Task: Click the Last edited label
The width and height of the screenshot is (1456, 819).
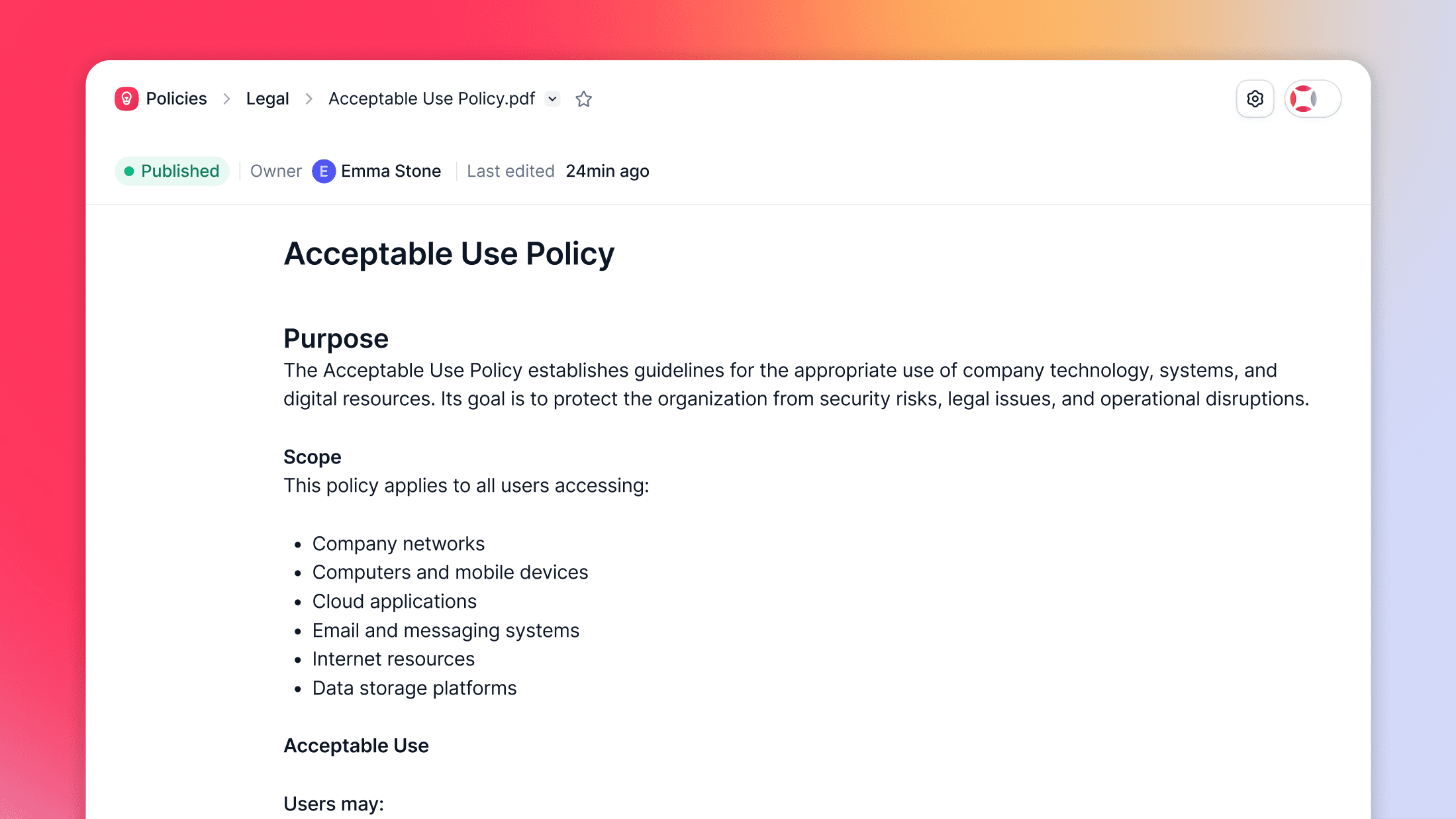Action: point(510,171)
